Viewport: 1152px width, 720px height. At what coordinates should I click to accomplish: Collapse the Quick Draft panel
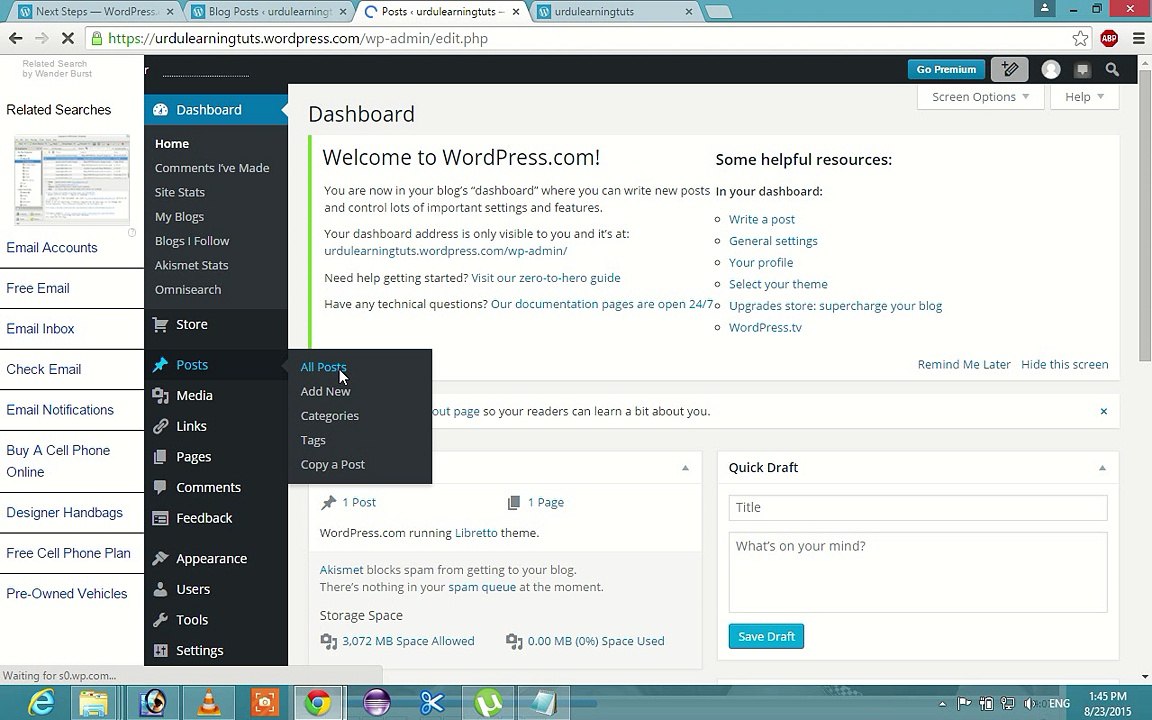1102,468
